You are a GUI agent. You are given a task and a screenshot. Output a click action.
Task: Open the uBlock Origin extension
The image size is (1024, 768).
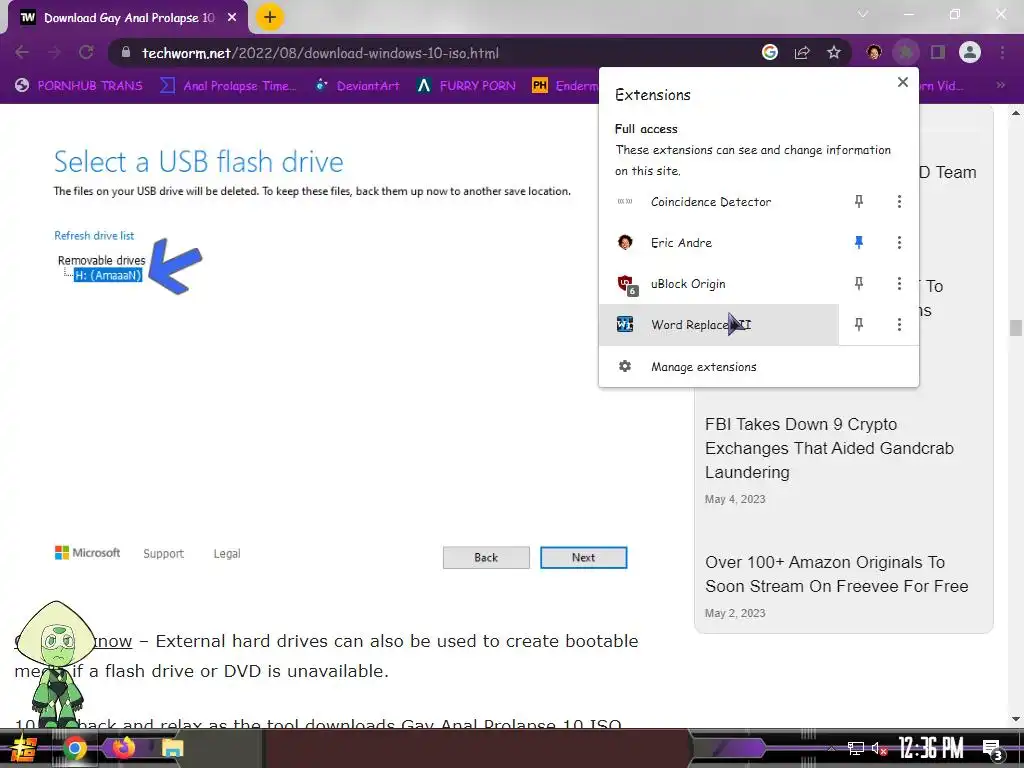[718, 284]
